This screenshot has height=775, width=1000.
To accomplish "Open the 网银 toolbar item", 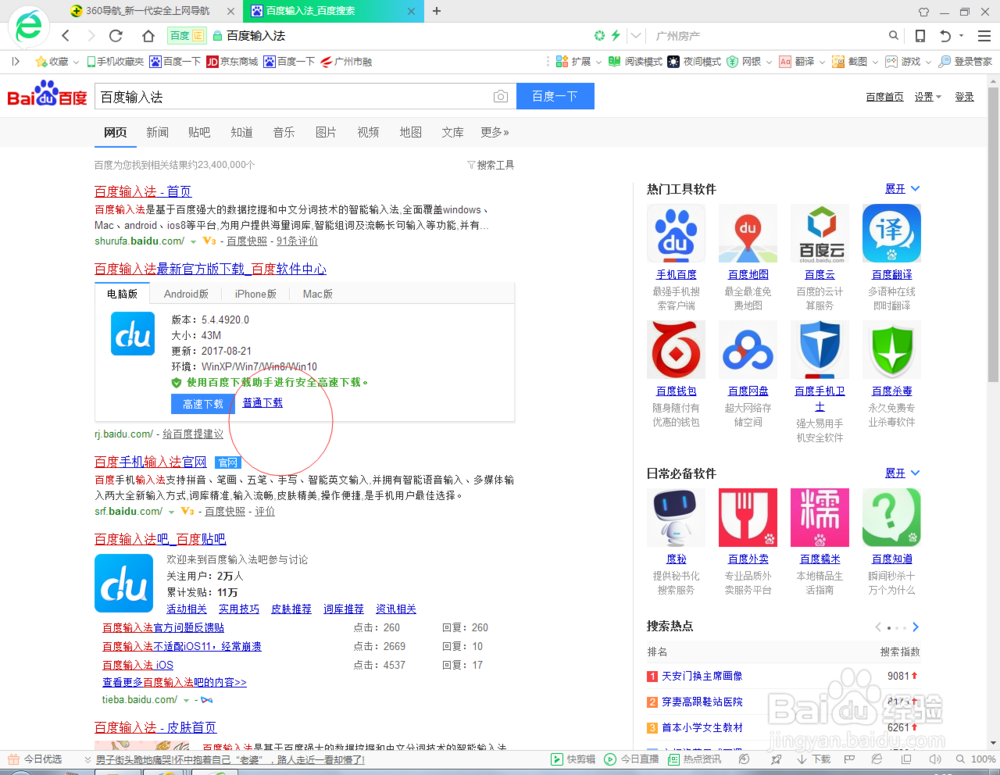I will (x=744, y=61).
